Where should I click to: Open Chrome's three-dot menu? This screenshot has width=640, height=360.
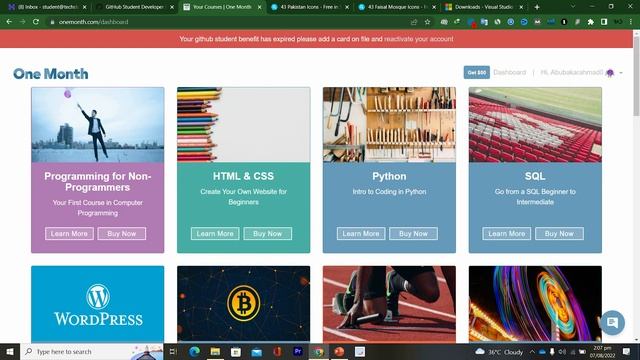point(631,22)
